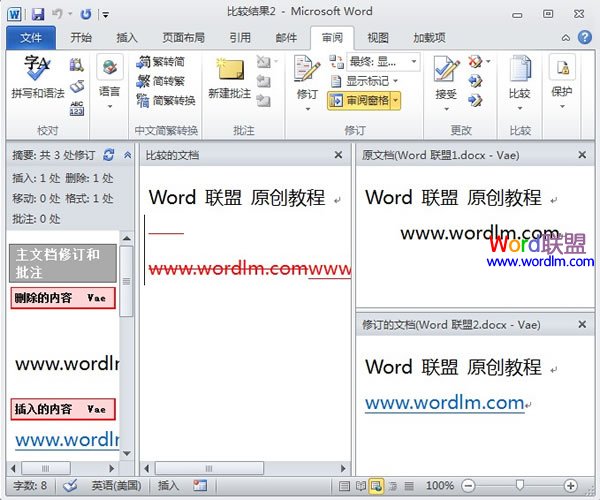Screen dimensions: 600x500
Task: Click the Previous Comment icon
Action: 263,81
